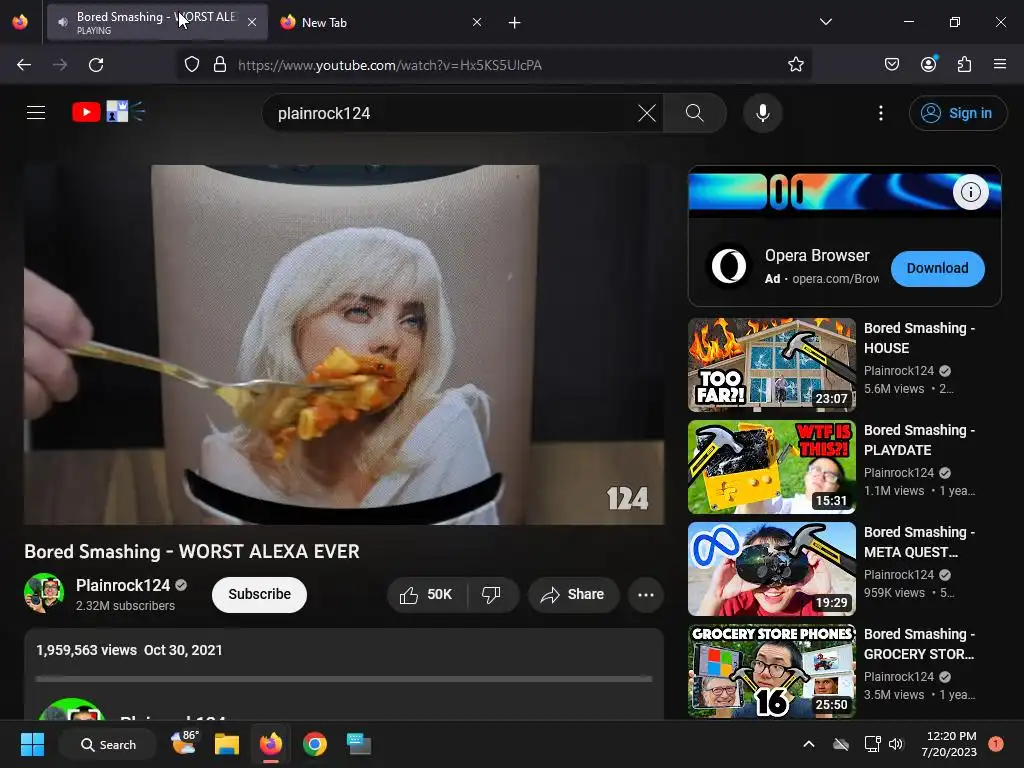Mute the playing Bored Smashing tab
This screenshot has width=1024, height=768.
pos(62,22)
